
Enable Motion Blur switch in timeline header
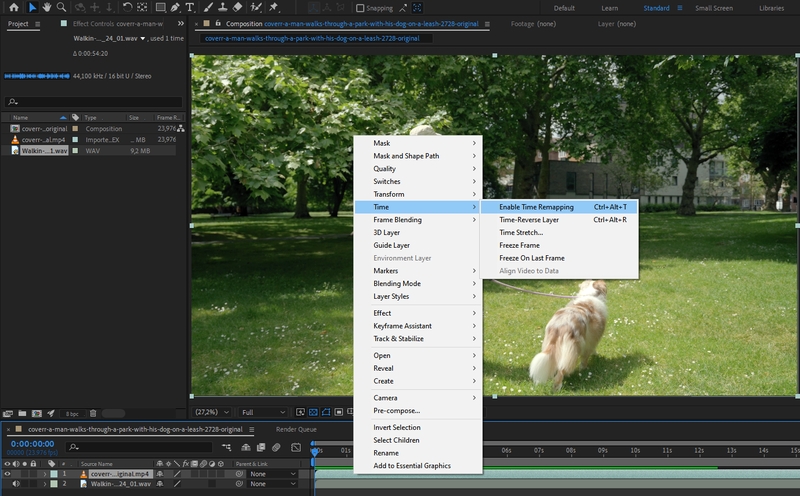pyautogui.click(x=276, y=447)
